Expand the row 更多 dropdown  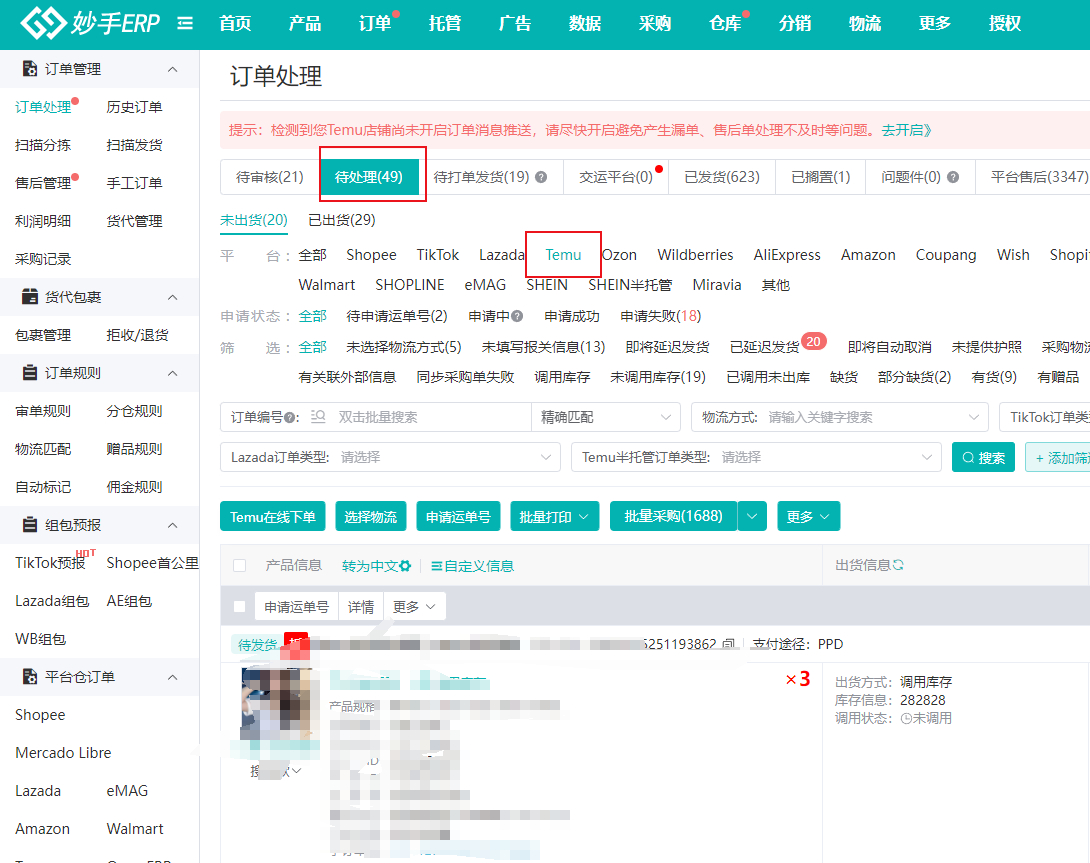coord(414,606)
